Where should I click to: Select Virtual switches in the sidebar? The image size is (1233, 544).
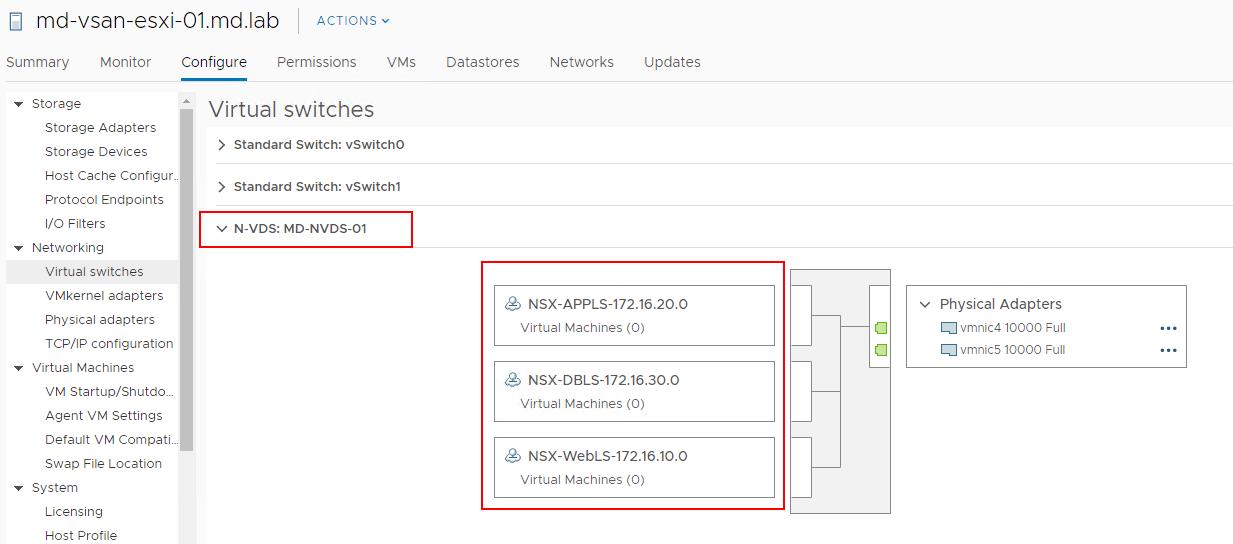tap(92, 272)
